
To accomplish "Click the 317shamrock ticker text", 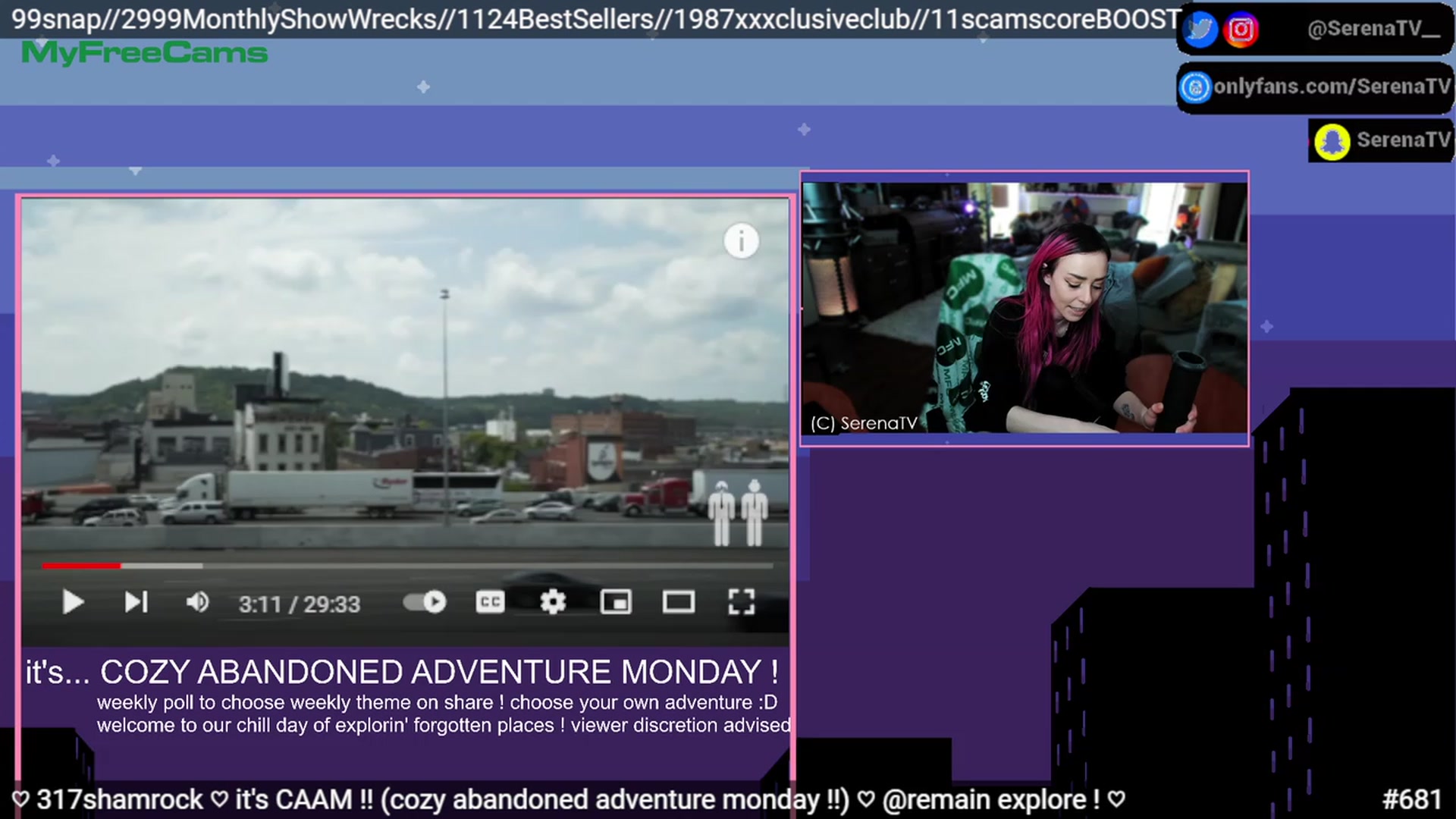I will [x=120, y=799].
